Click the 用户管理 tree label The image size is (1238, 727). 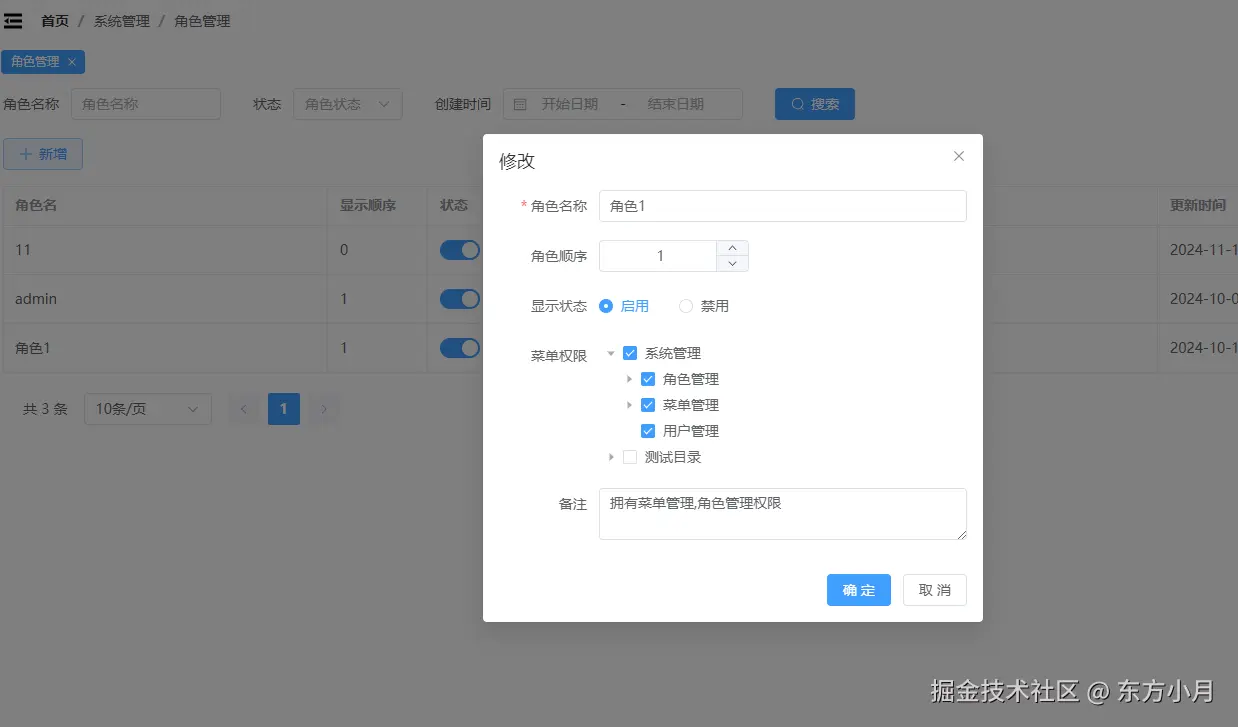[691, 431]
